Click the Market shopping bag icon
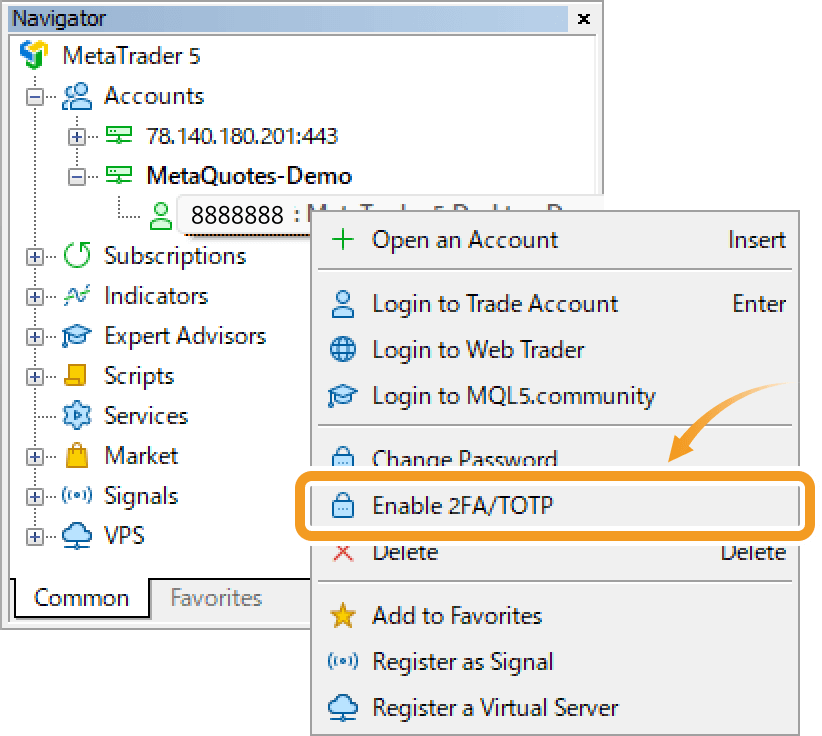822x736 pixels. click(x=77, y=455)
